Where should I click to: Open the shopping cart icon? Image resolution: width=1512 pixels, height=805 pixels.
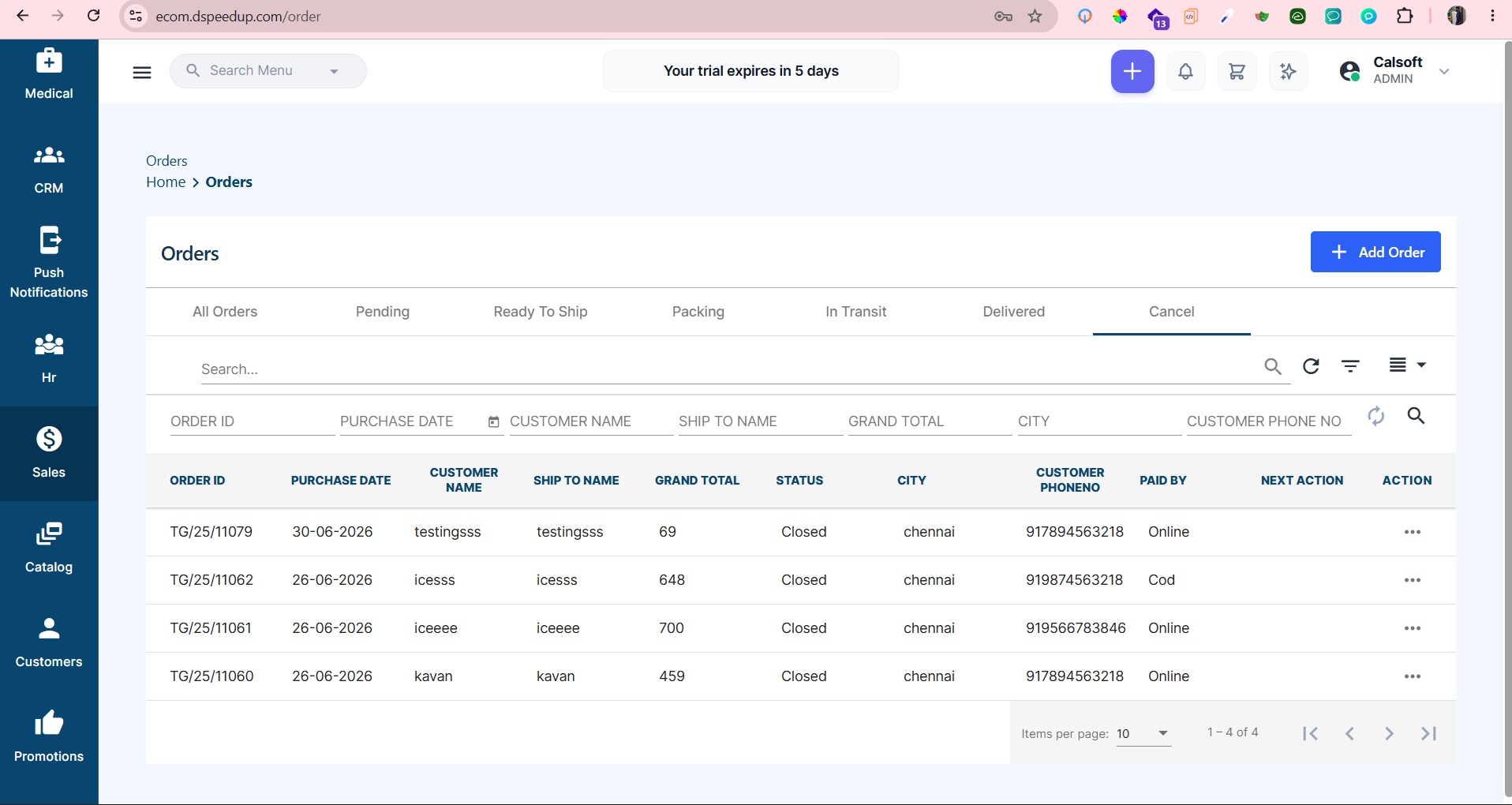(x=1237, y=72)
